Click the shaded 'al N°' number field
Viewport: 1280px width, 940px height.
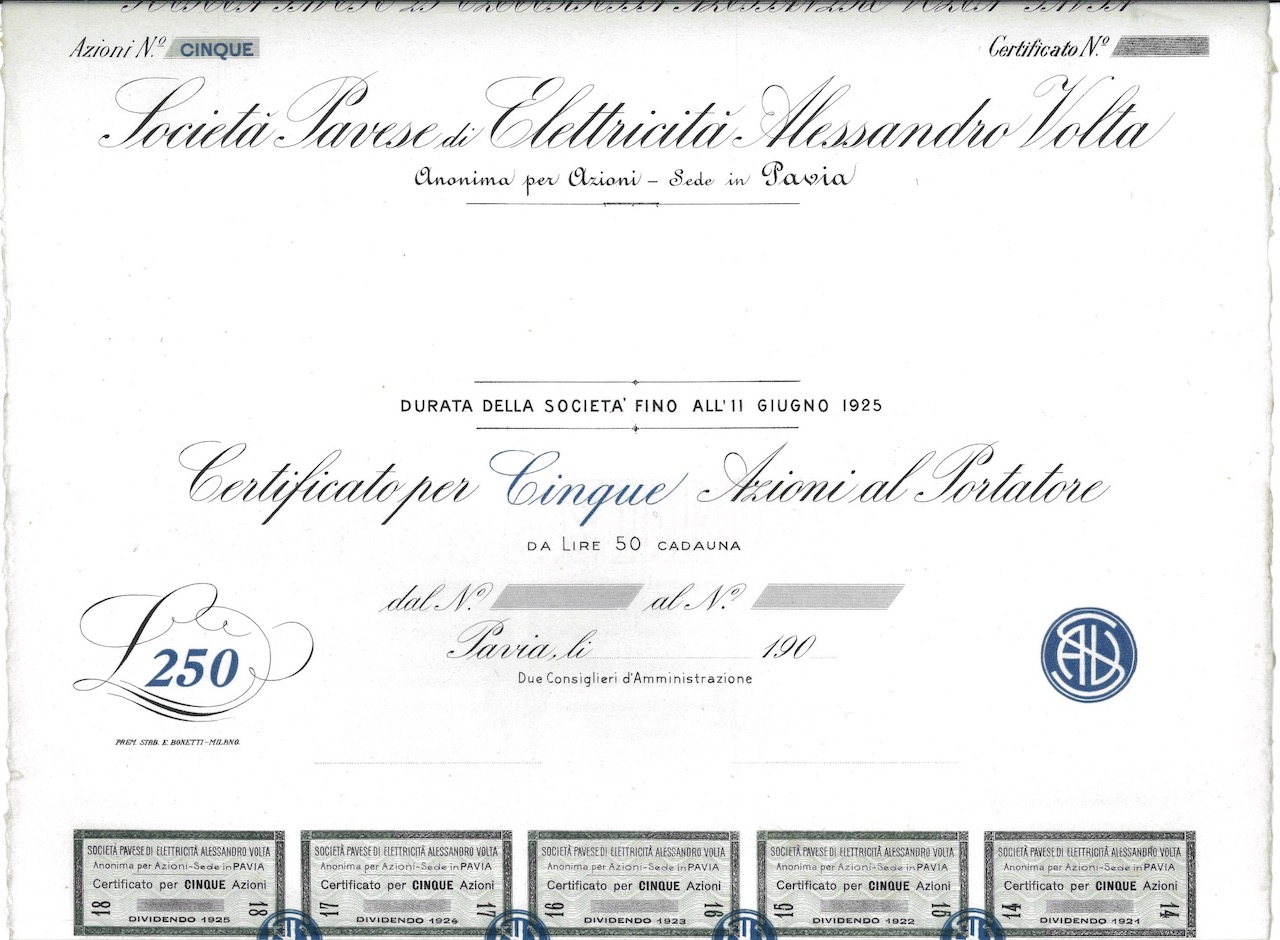[827, 597]
